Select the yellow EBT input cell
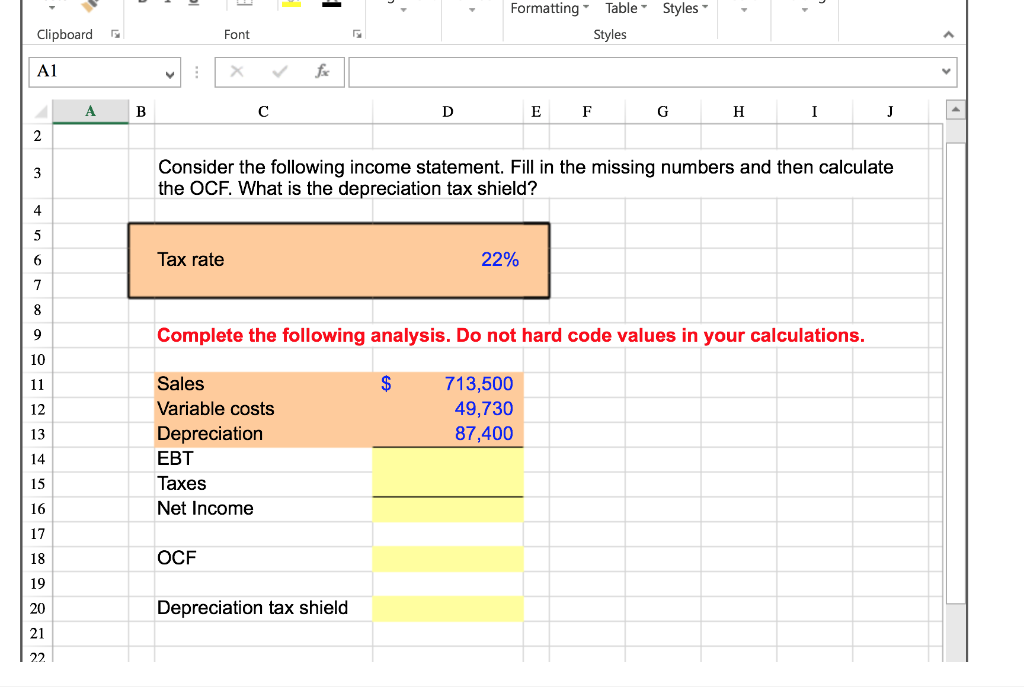The height and width of the screenshot is (687, 1024). 447,458
